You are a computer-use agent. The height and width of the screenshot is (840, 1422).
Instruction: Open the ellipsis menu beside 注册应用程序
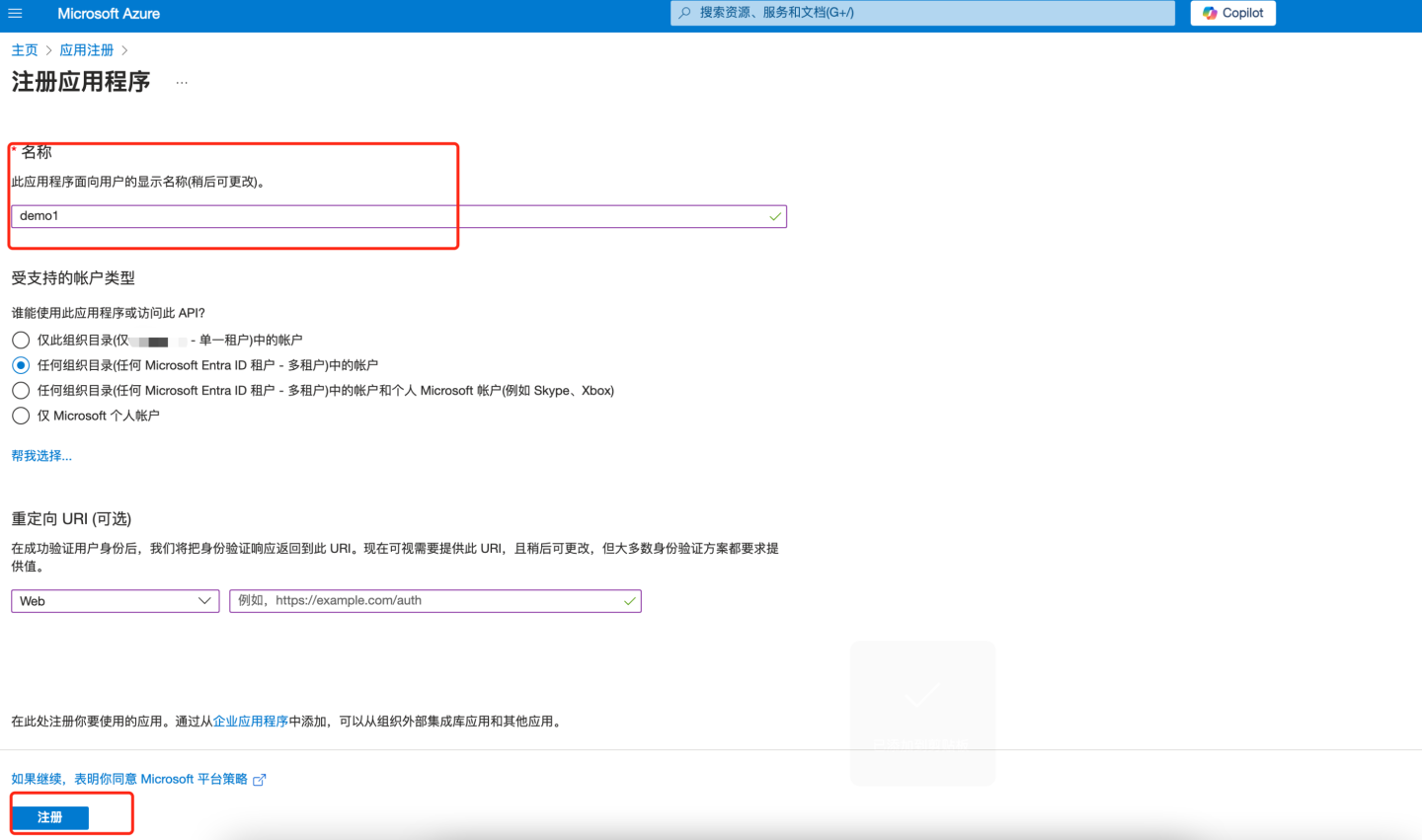point(182,83)
